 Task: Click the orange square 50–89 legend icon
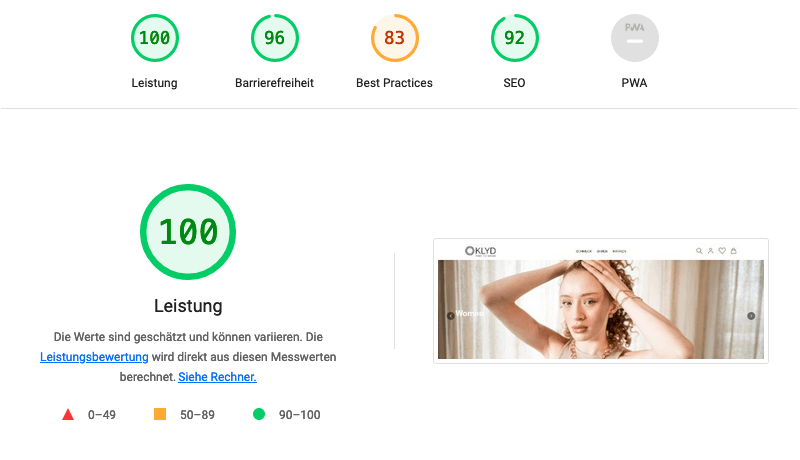click(x=160, y=414)
